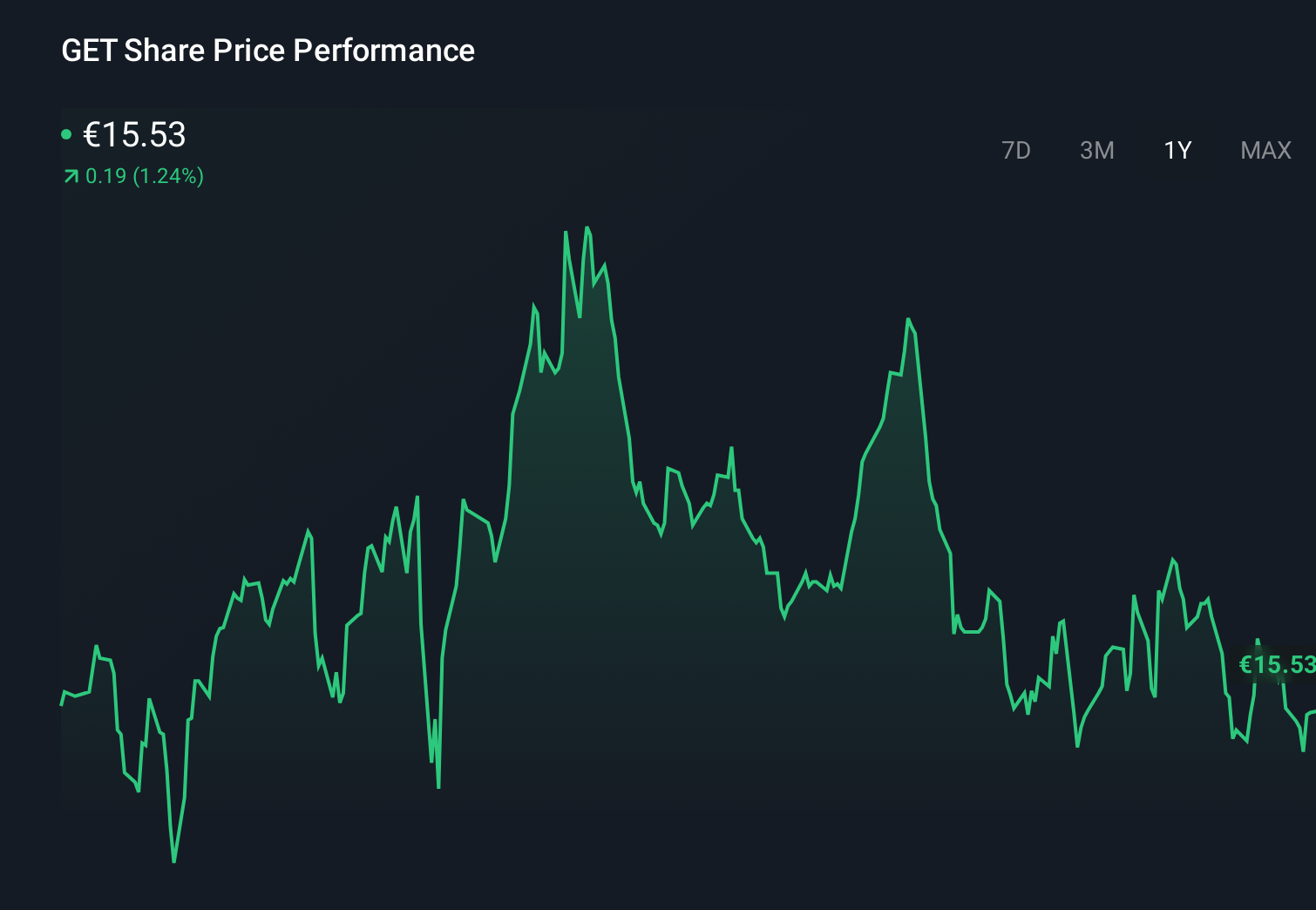The height and width of the screenshot is (910, 1316).
Task: Click the upward trend arrow icon
Action: coord(70,175)
